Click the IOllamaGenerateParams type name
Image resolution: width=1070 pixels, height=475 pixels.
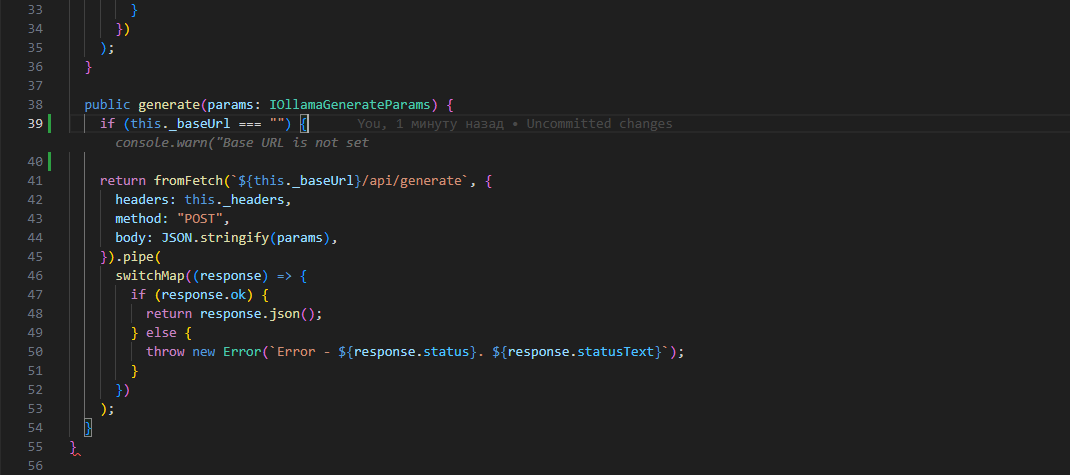click(352, 105)
